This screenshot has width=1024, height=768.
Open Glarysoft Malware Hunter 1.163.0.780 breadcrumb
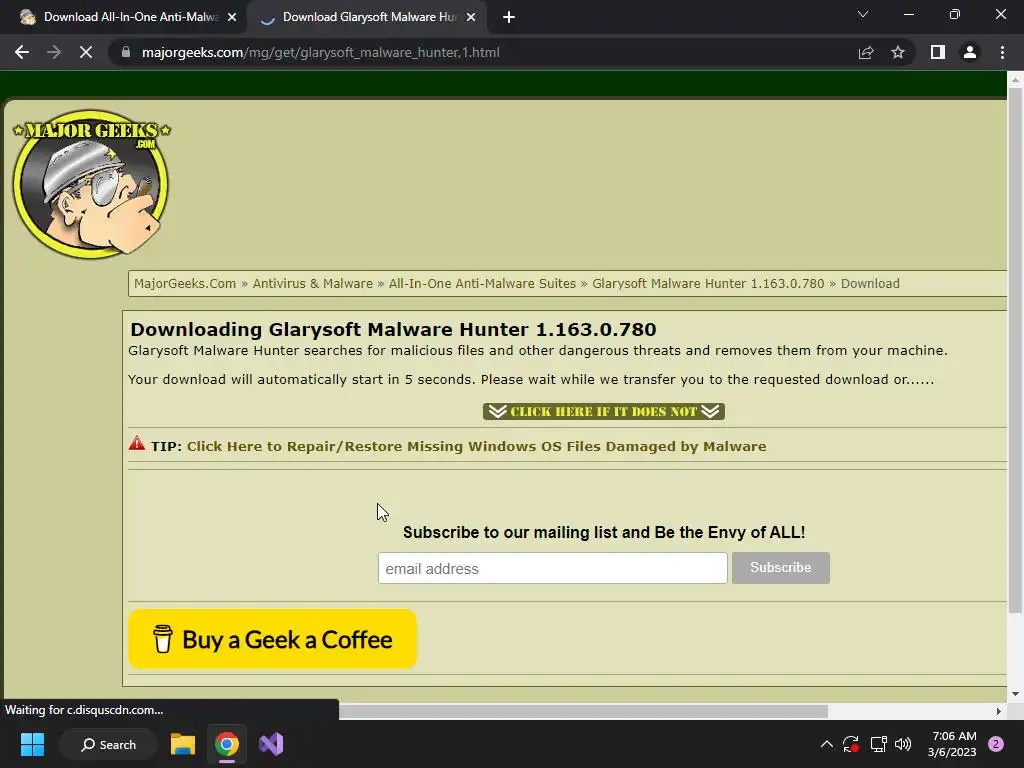pyautogui.click(x=708, y=283)
